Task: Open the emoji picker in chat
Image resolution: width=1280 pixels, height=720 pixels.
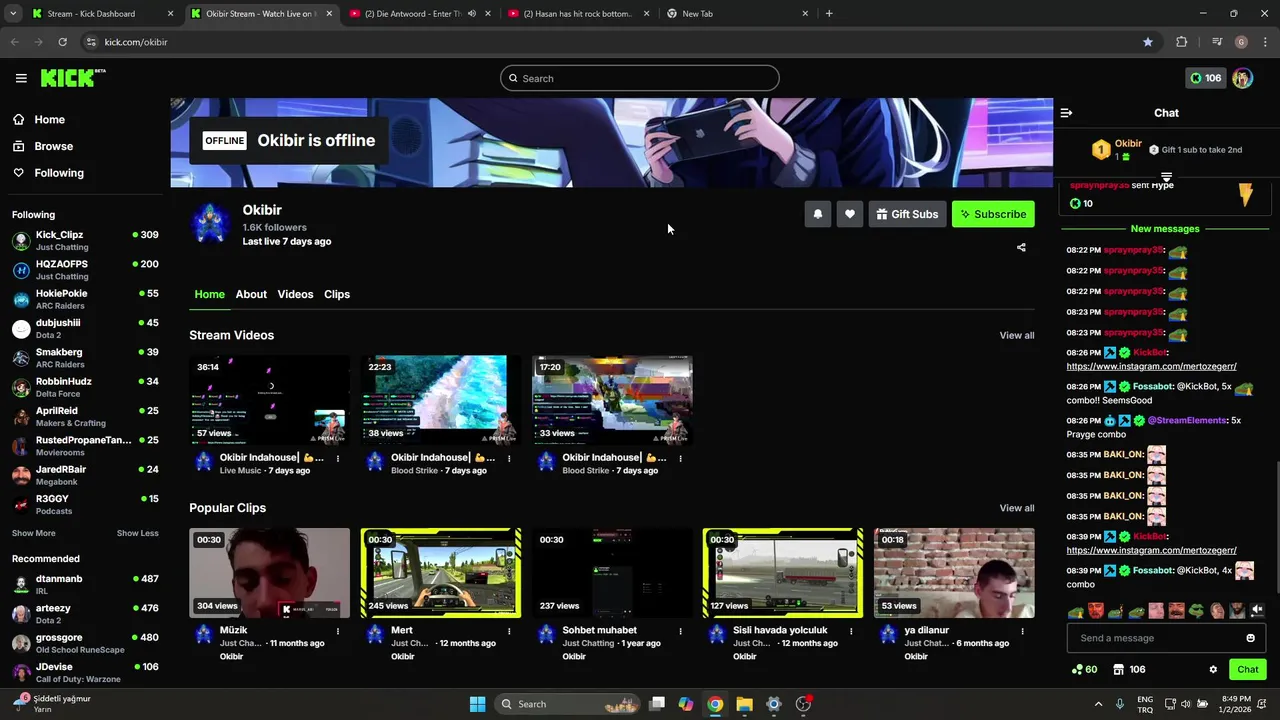Action: pyautogui.click(x=1250, y=638)
